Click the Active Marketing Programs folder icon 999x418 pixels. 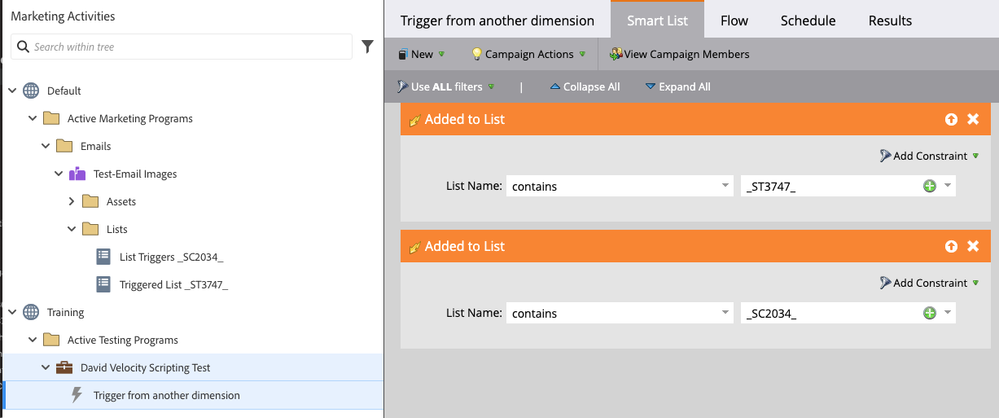pos(51,119)
